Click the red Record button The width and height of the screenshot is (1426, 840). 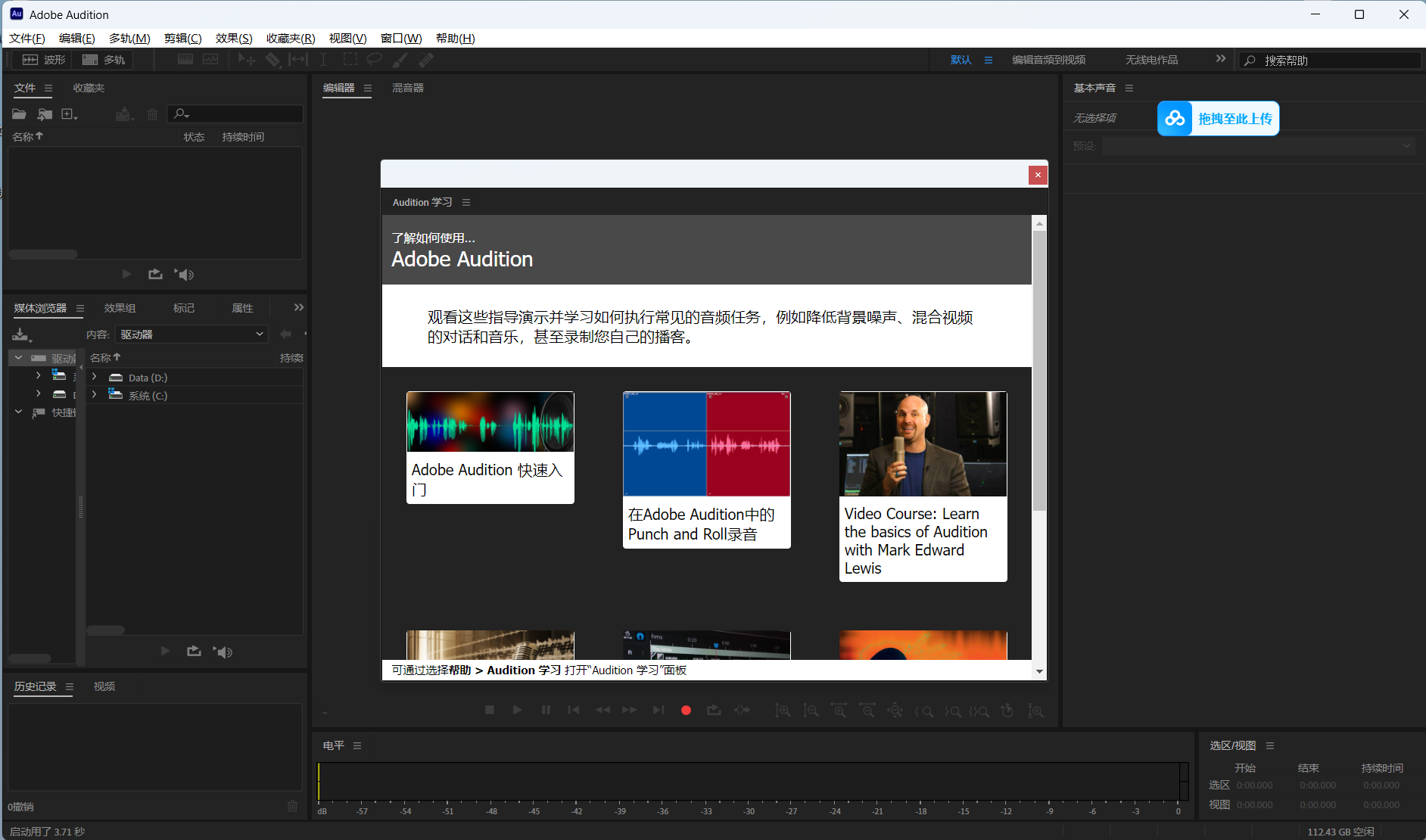click(686, 710)
